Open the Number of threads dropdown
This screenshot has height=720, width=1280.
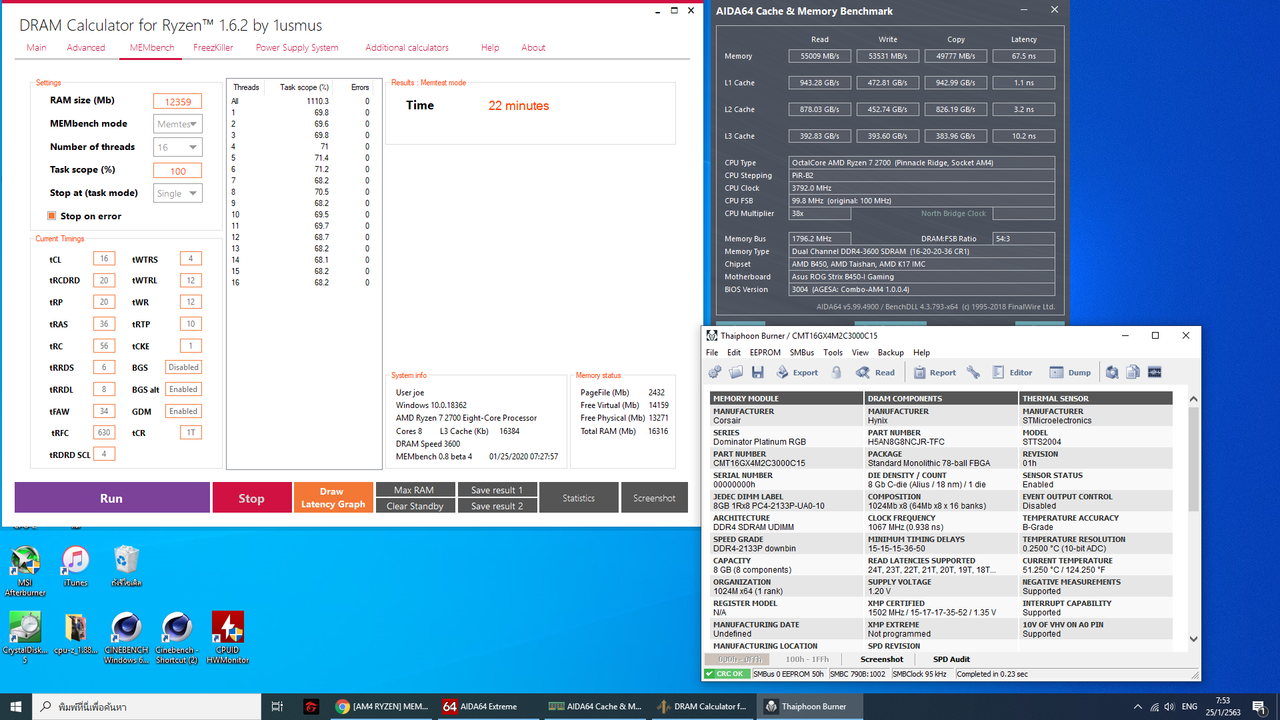(x=178, y=147)
